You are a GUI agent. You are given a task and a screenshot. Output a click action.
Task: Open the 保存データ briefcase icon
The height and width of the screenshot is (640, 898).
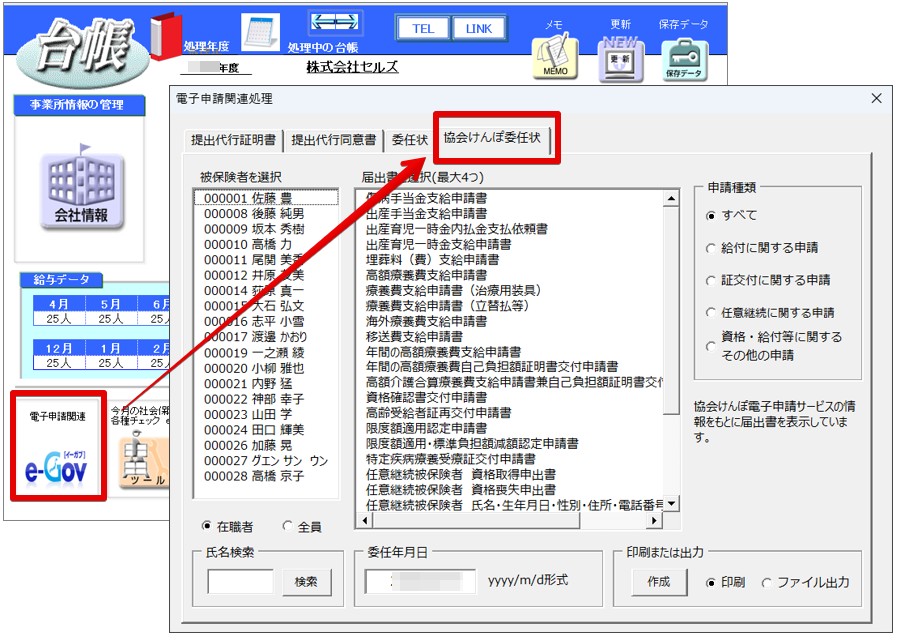tap(684, 60)
